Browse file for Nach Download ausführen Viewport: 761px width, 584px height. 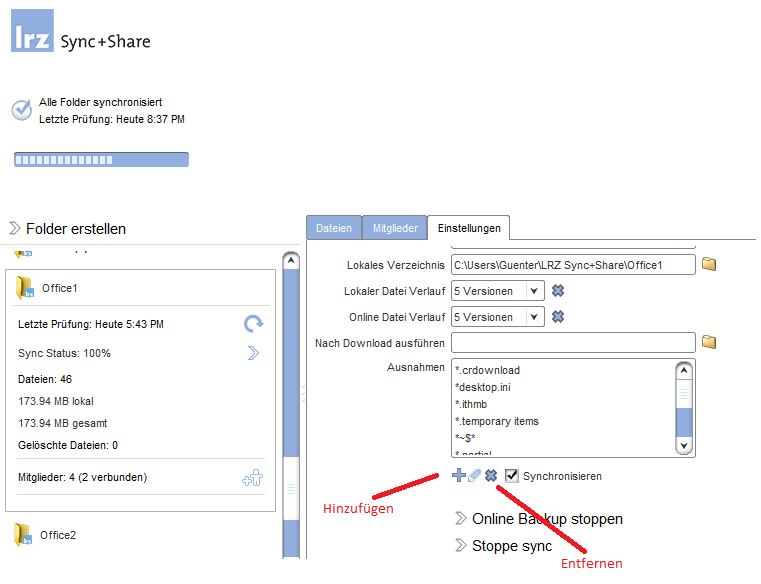pyautogui.click(x=709, y=342)
